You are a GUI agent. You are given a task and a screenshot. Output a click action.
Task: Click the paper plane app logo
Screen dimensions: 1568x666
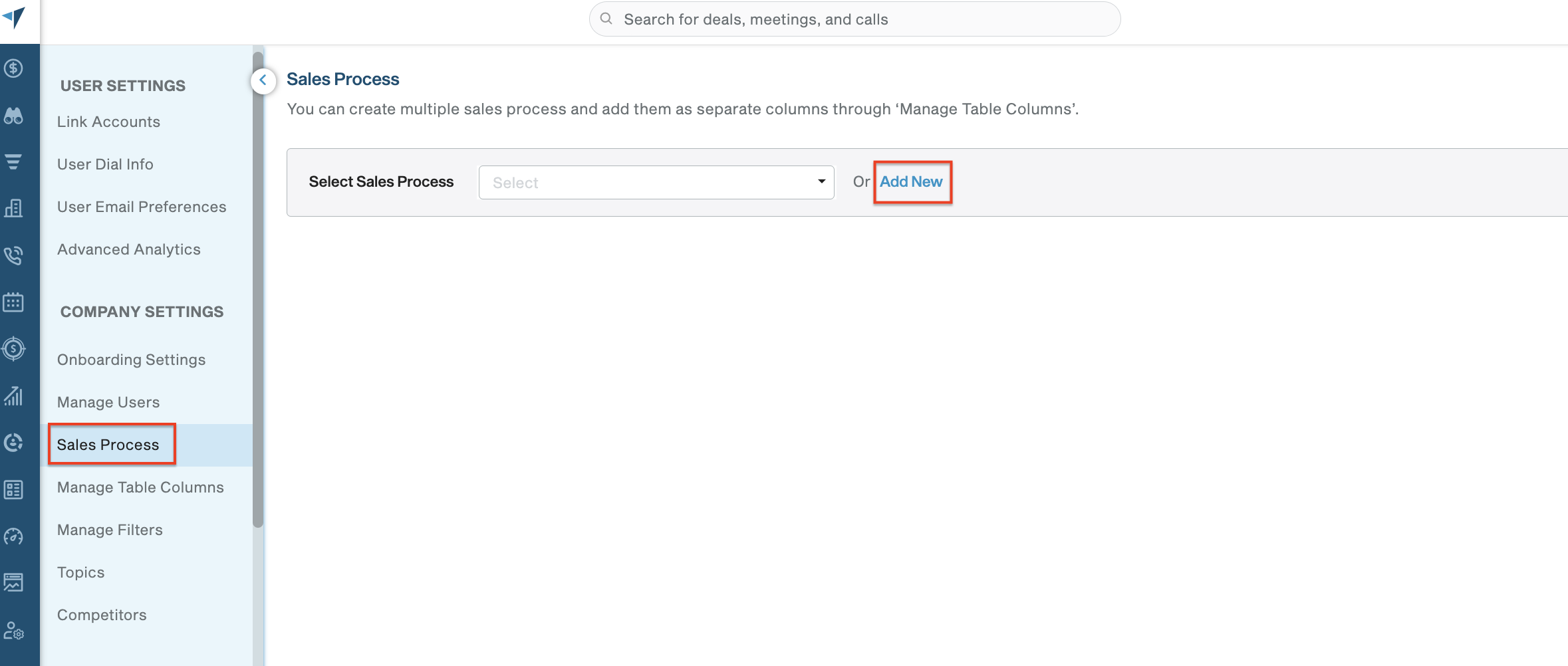coord(14,17)
